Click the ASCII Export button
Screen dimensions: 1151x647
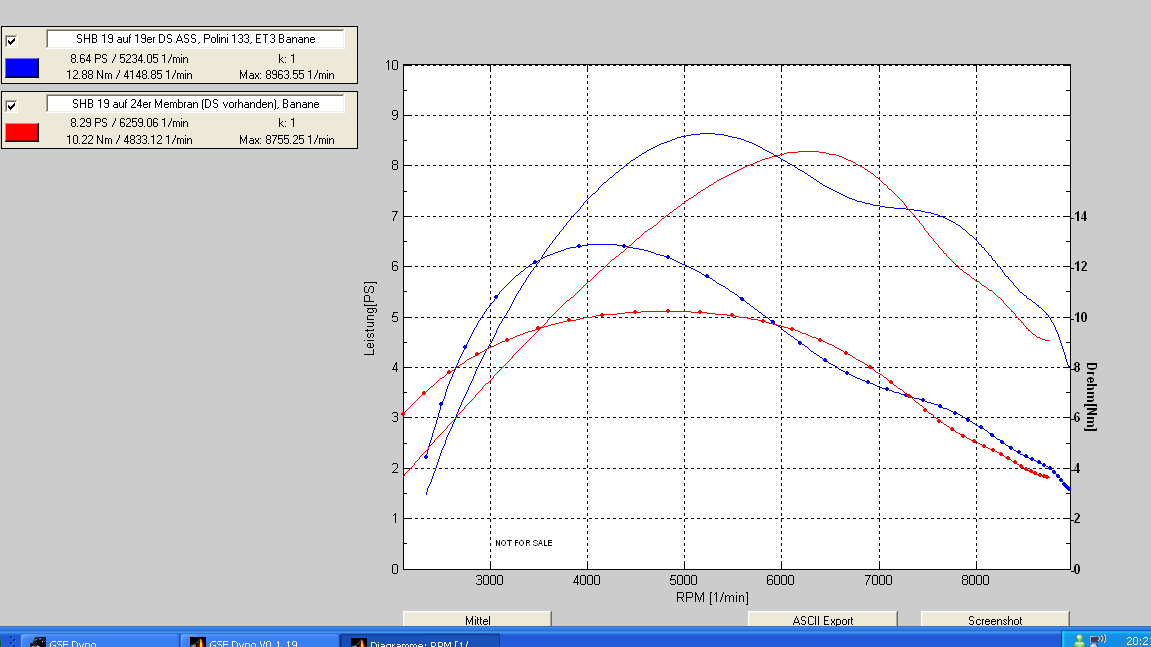[822, 620]
